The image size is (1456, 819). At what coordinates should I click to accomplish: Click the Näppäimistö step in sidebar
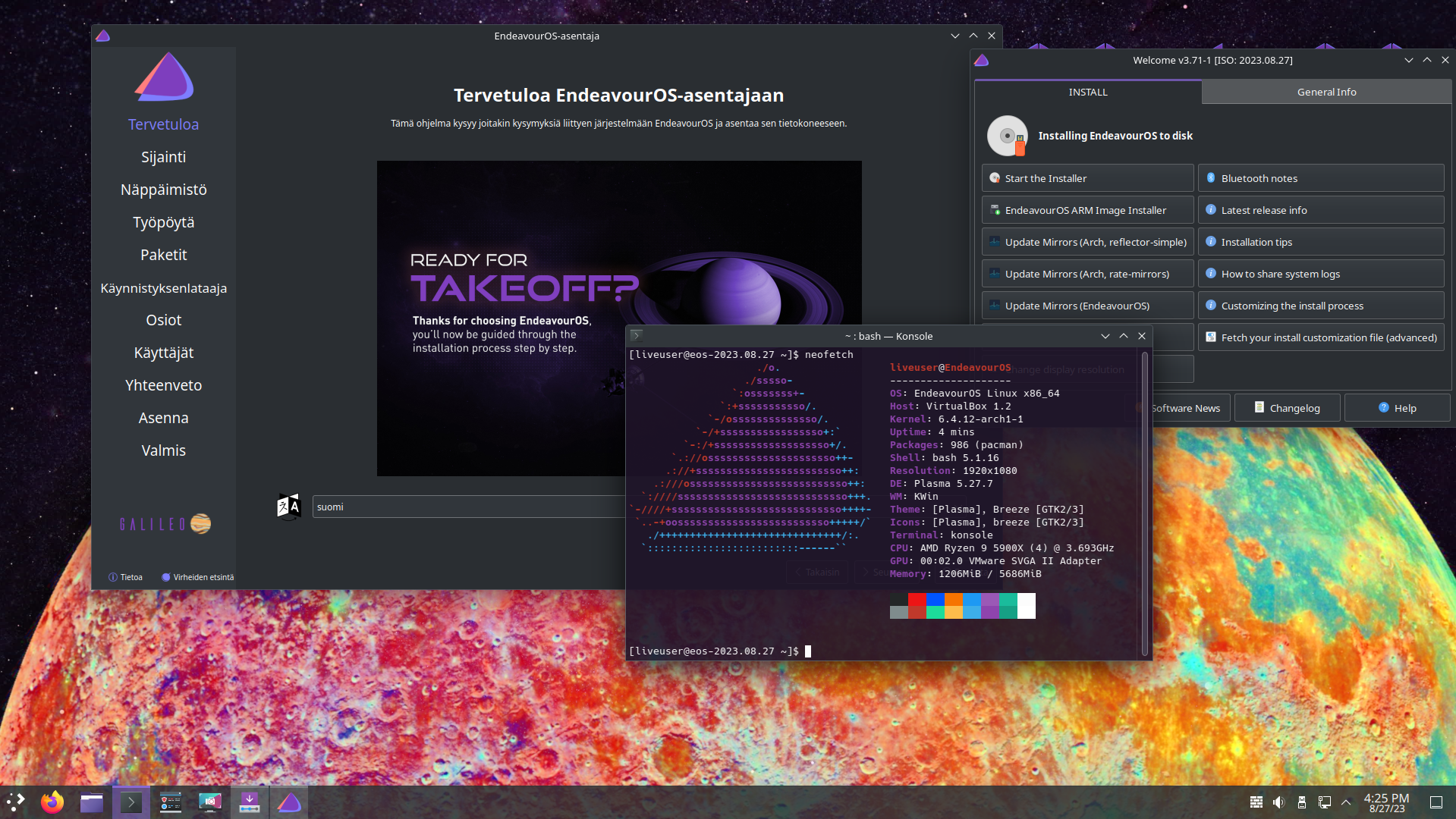163,190
